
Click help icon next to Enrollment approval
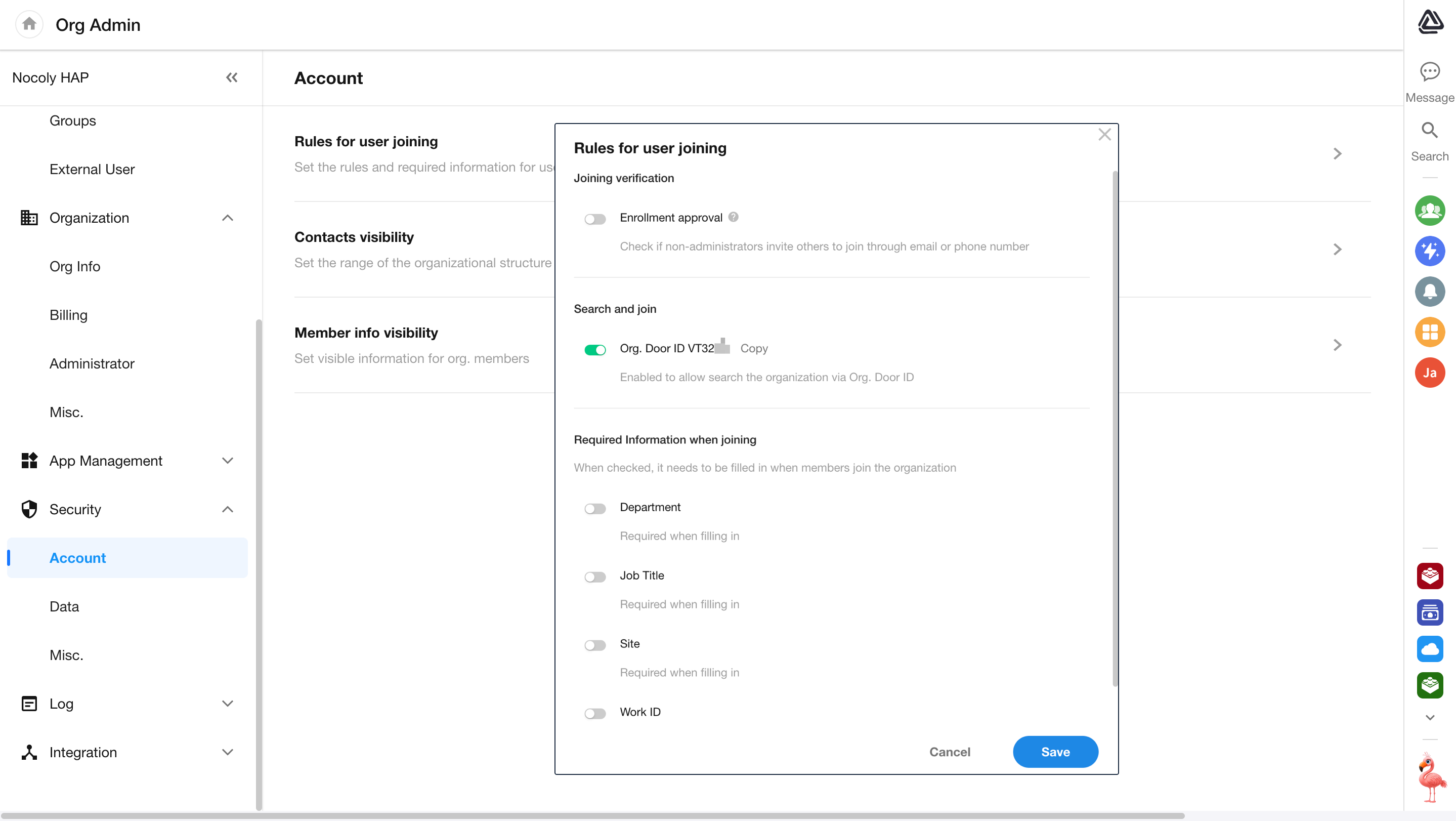(x=733, y=217)
